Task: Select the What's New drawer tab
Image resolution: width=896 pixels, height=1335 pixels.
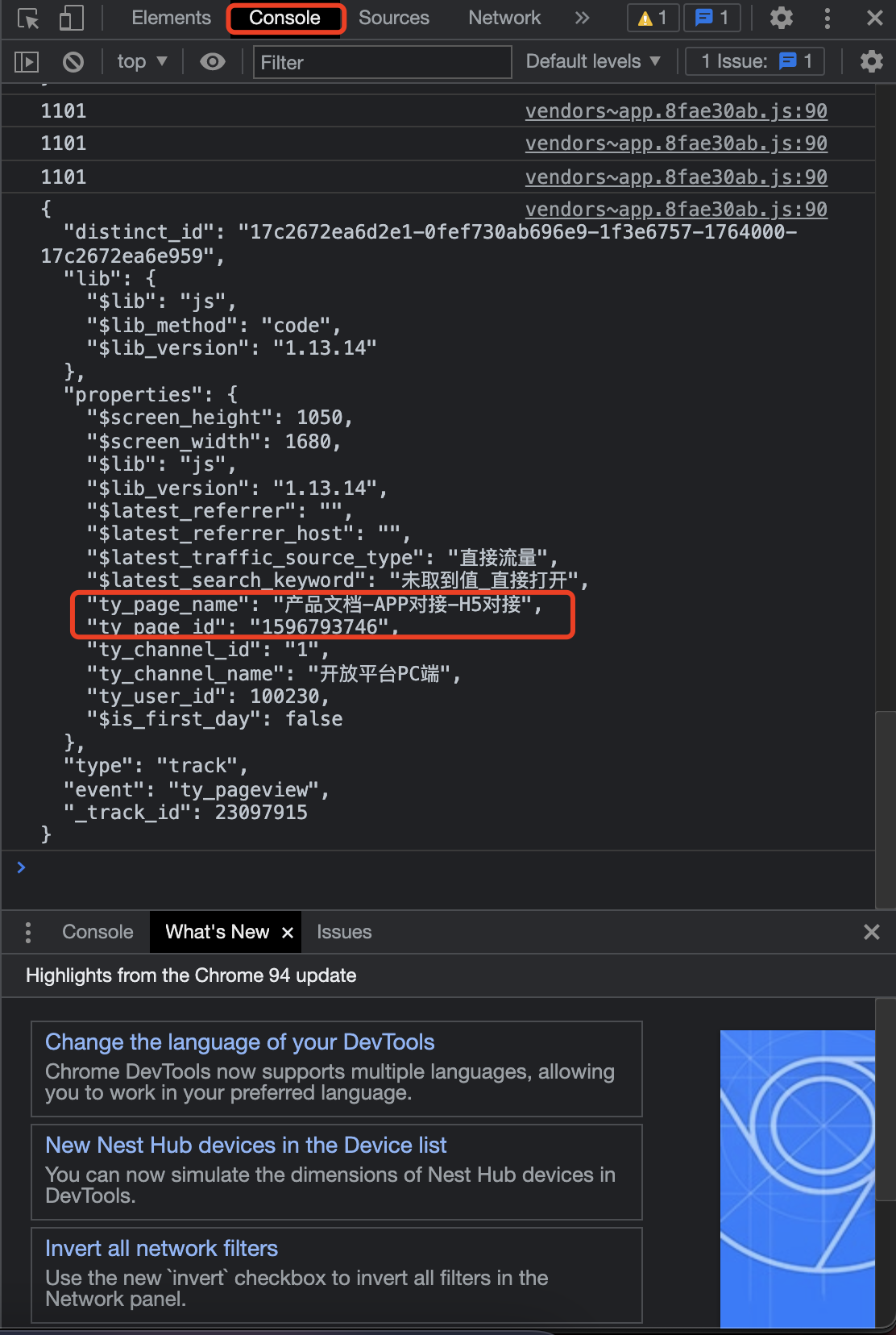Action: (x=217, y=932)
